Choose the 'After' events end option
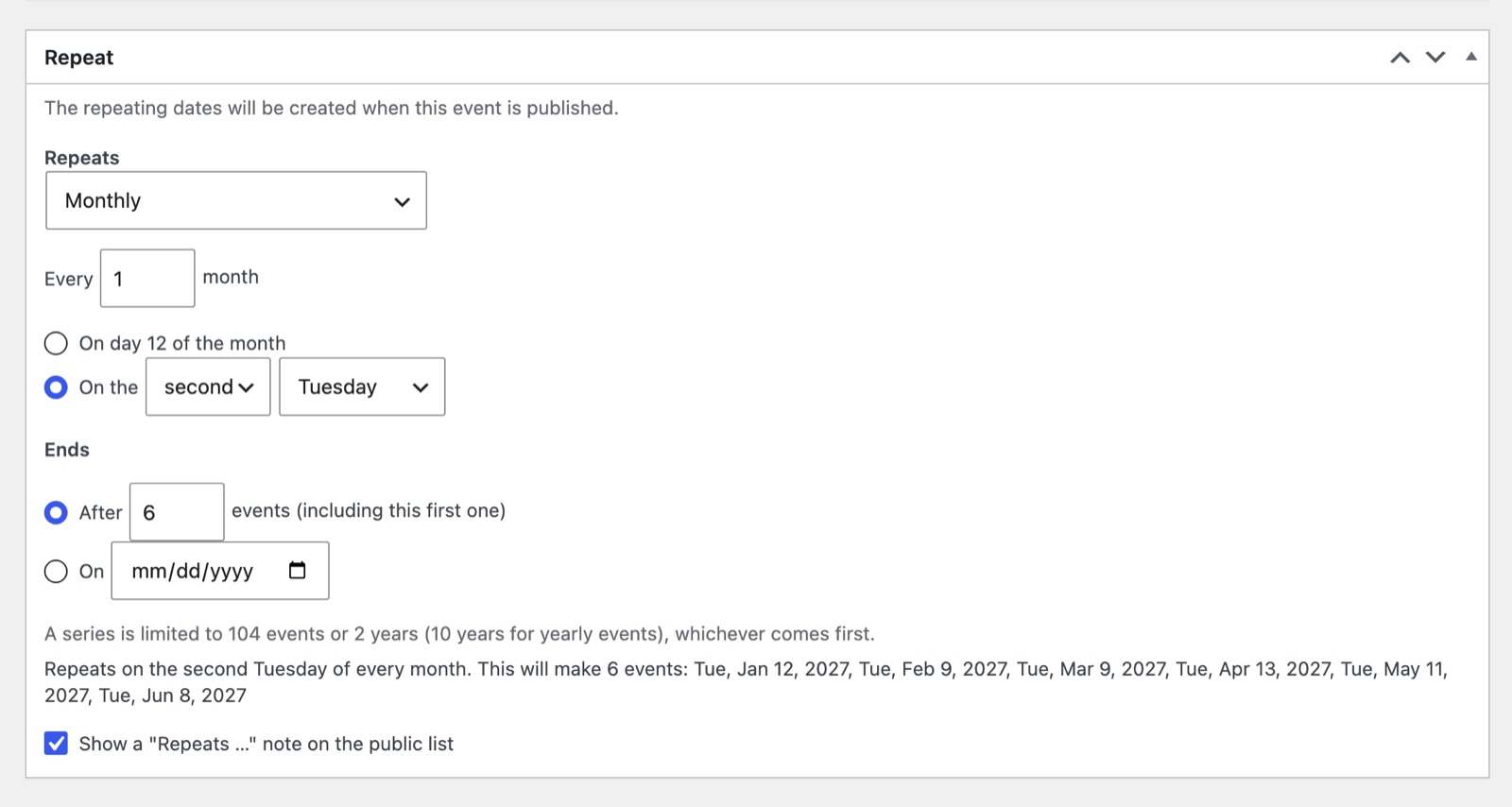The image size is (1512, 807). tap(57, 512)
